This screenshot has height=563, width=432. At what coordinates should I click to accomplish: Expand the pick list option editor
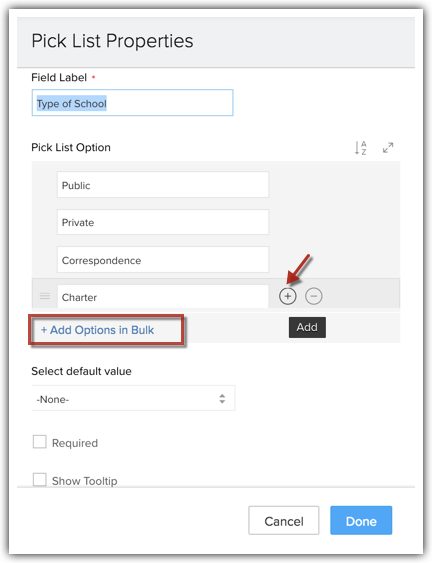point(388,148)
